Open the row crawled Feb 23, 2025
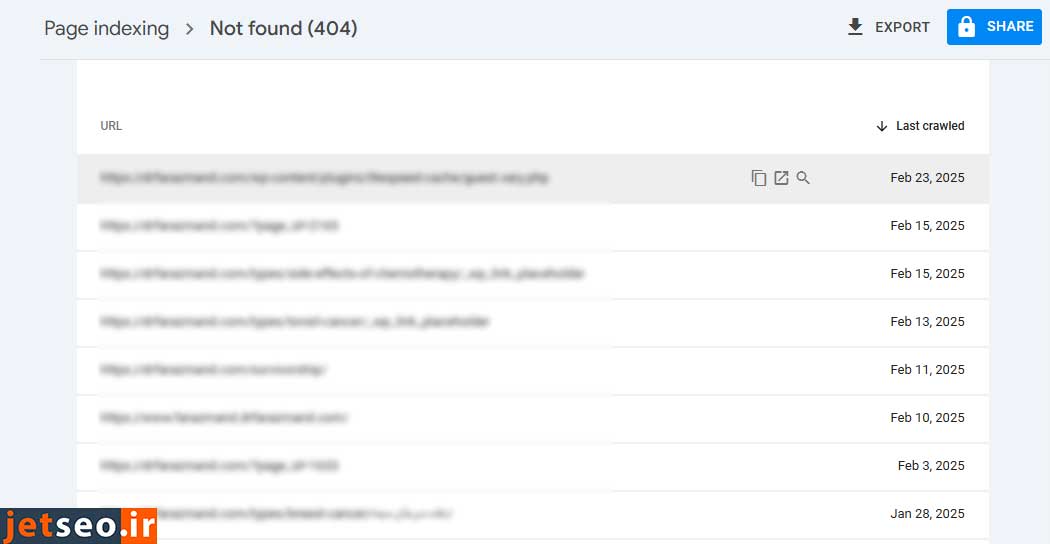Screen dimensions: 1050x544 (x=324, y=178)
